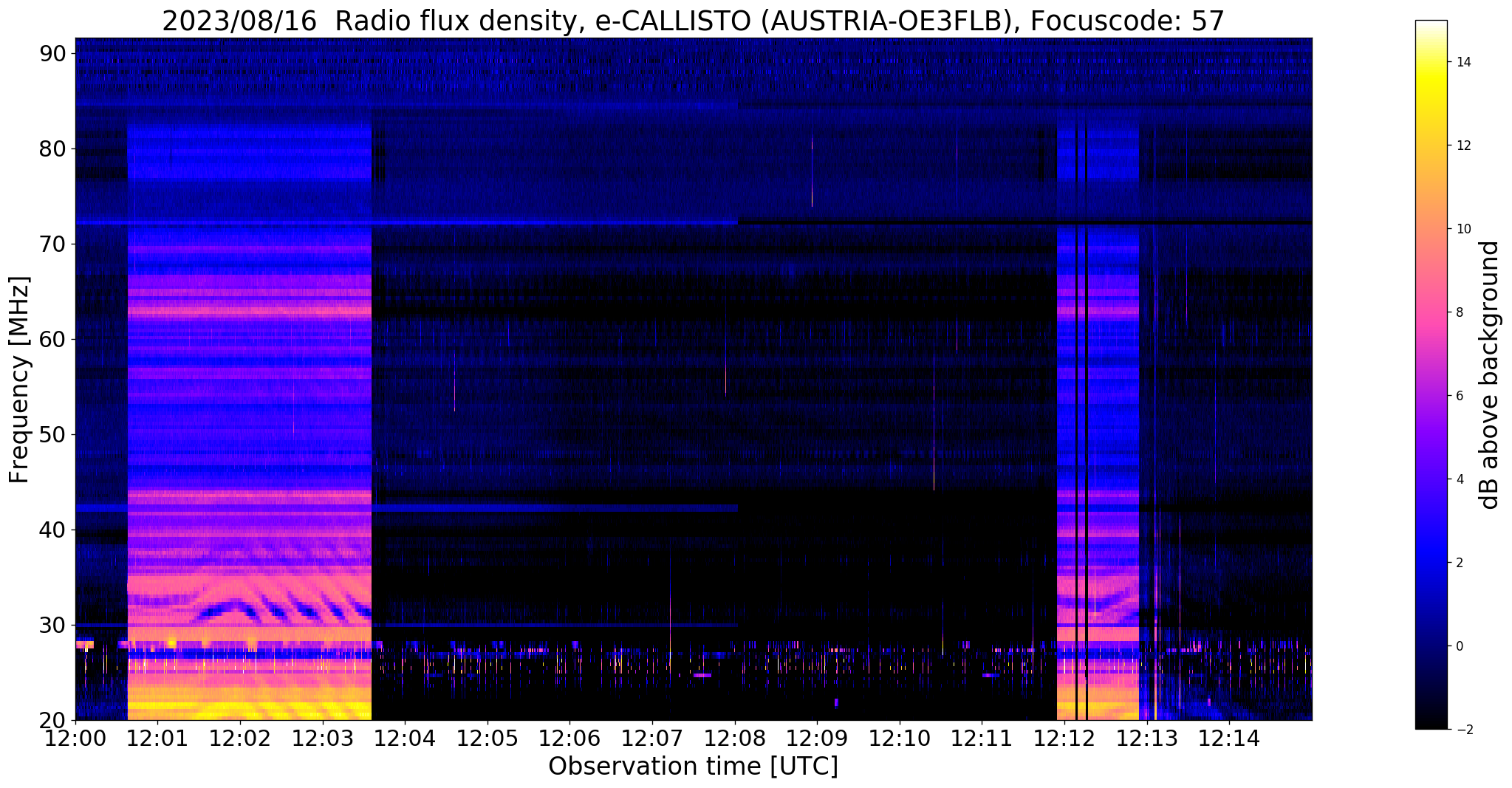Click the 12:12 time tick label
Image resolution: width=1512 pixels, height=788 pixels.
[x=1064, y=737]
